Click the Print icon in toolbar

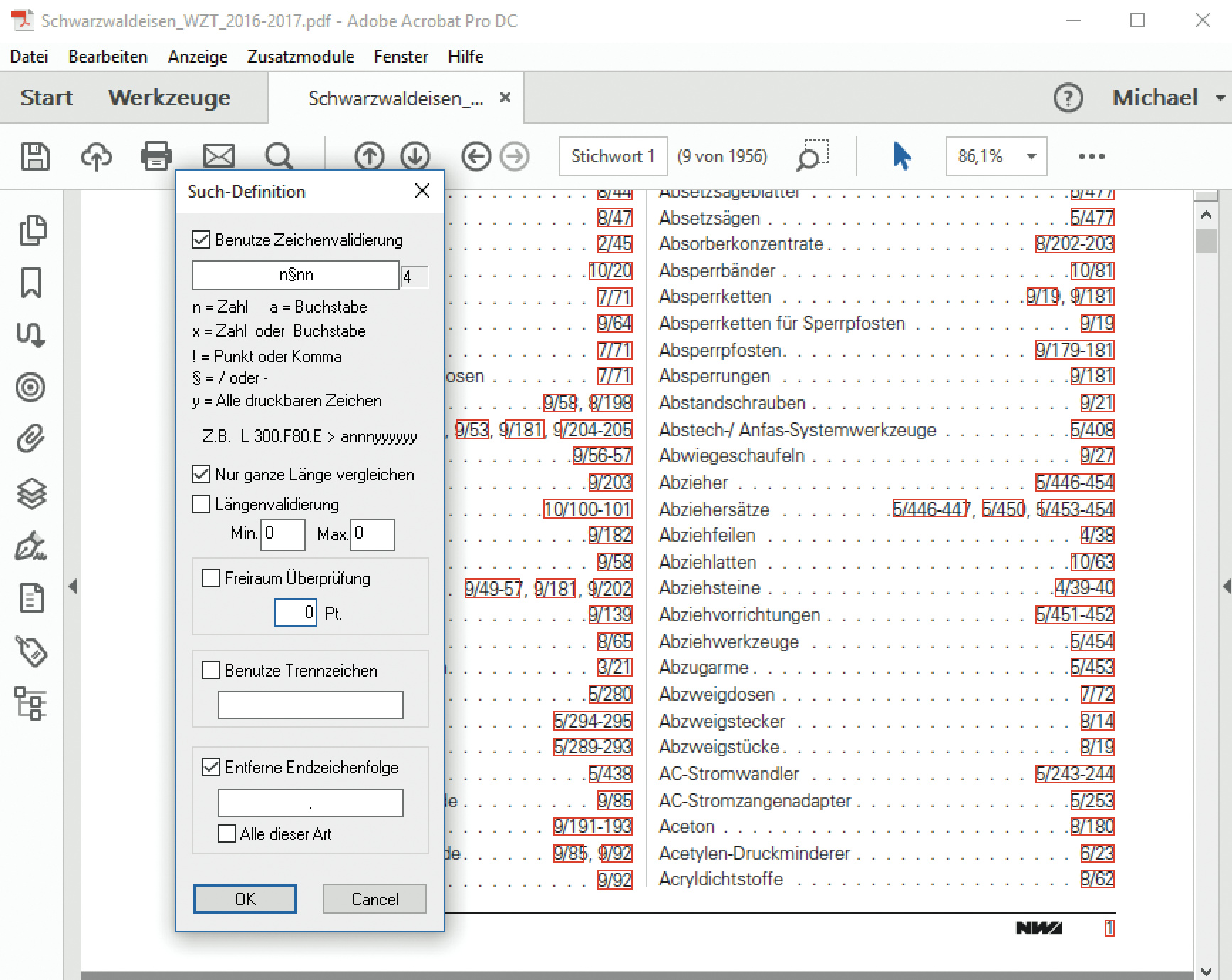coord(156,156)
